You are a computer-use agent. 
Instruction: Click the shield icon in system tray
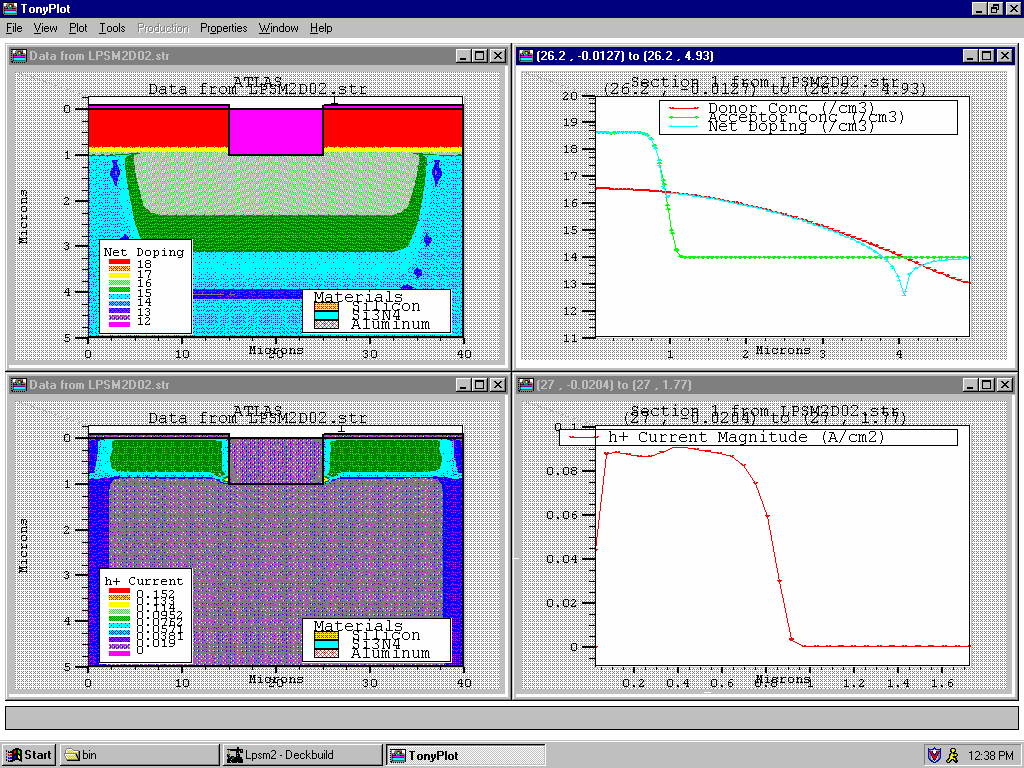coord(935,756)
